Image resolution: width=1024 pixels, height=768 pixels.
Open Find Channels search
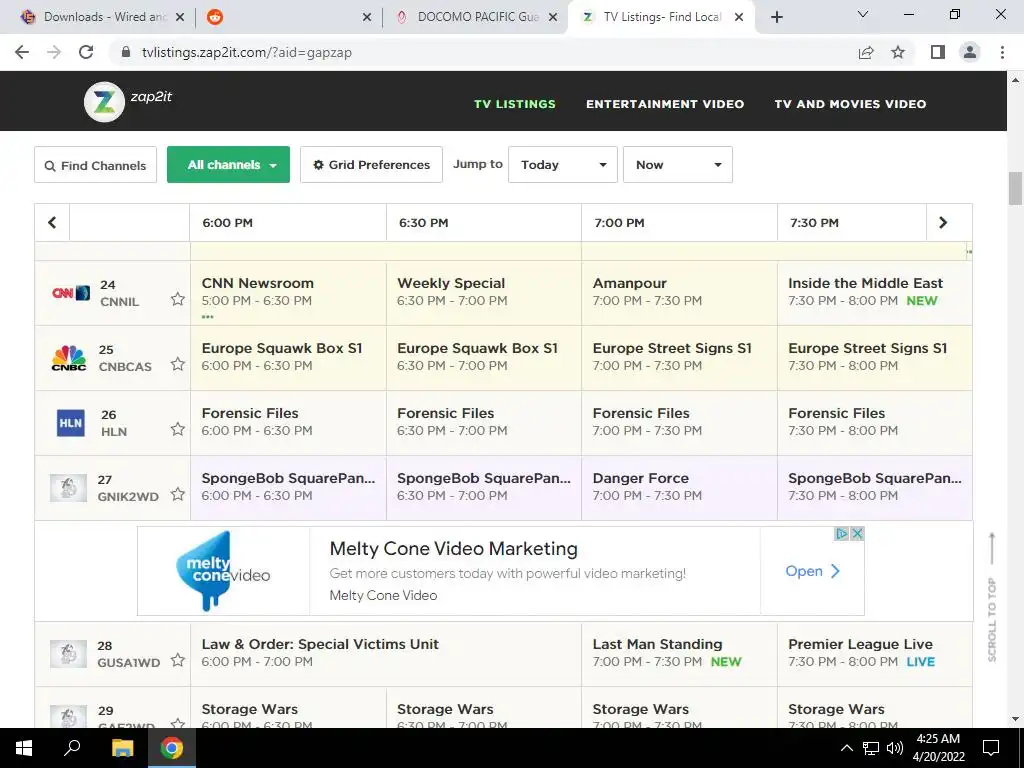(x=95, y=165)
